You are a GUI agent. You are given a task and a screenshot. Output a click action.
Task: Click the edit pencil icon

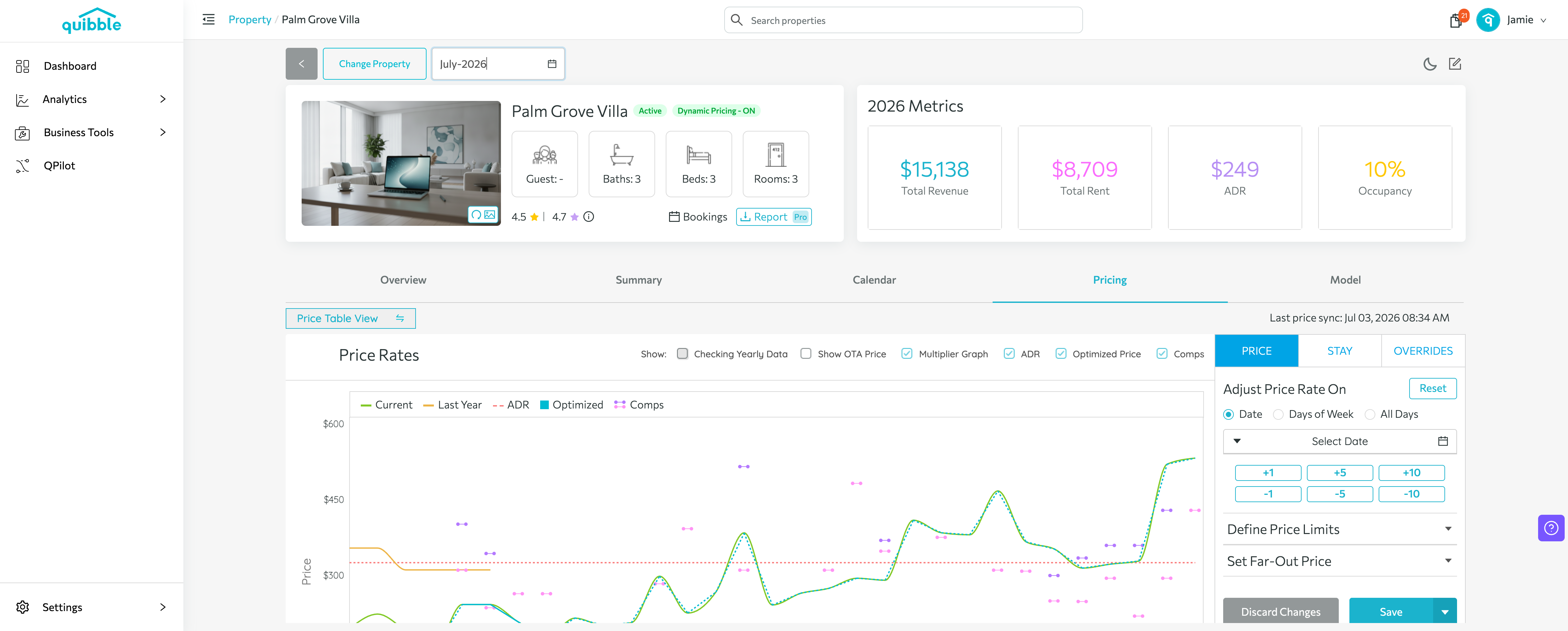(x=1455, y=64)
